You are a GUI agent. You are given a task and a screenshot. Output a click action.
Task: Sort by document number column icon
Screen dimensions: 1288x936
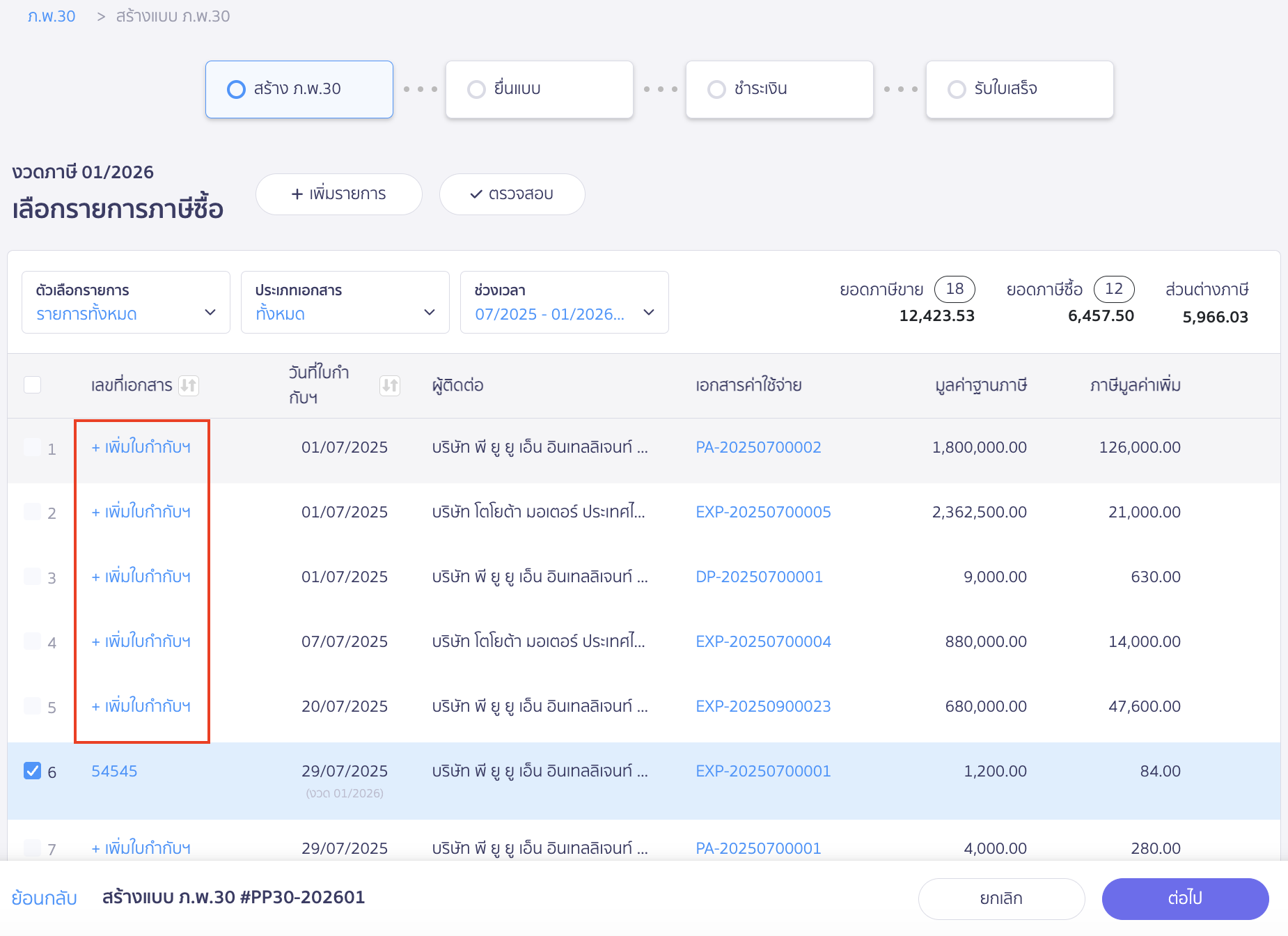tap(189, 385)
